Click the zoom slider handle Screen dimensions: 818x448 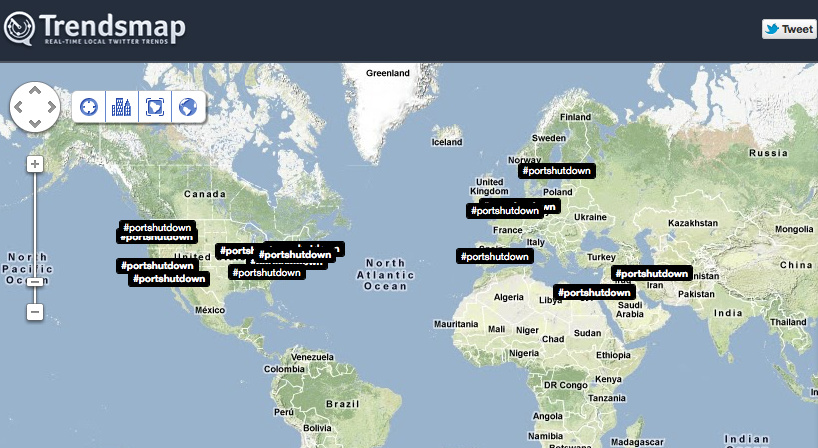(x=35, y=282)
